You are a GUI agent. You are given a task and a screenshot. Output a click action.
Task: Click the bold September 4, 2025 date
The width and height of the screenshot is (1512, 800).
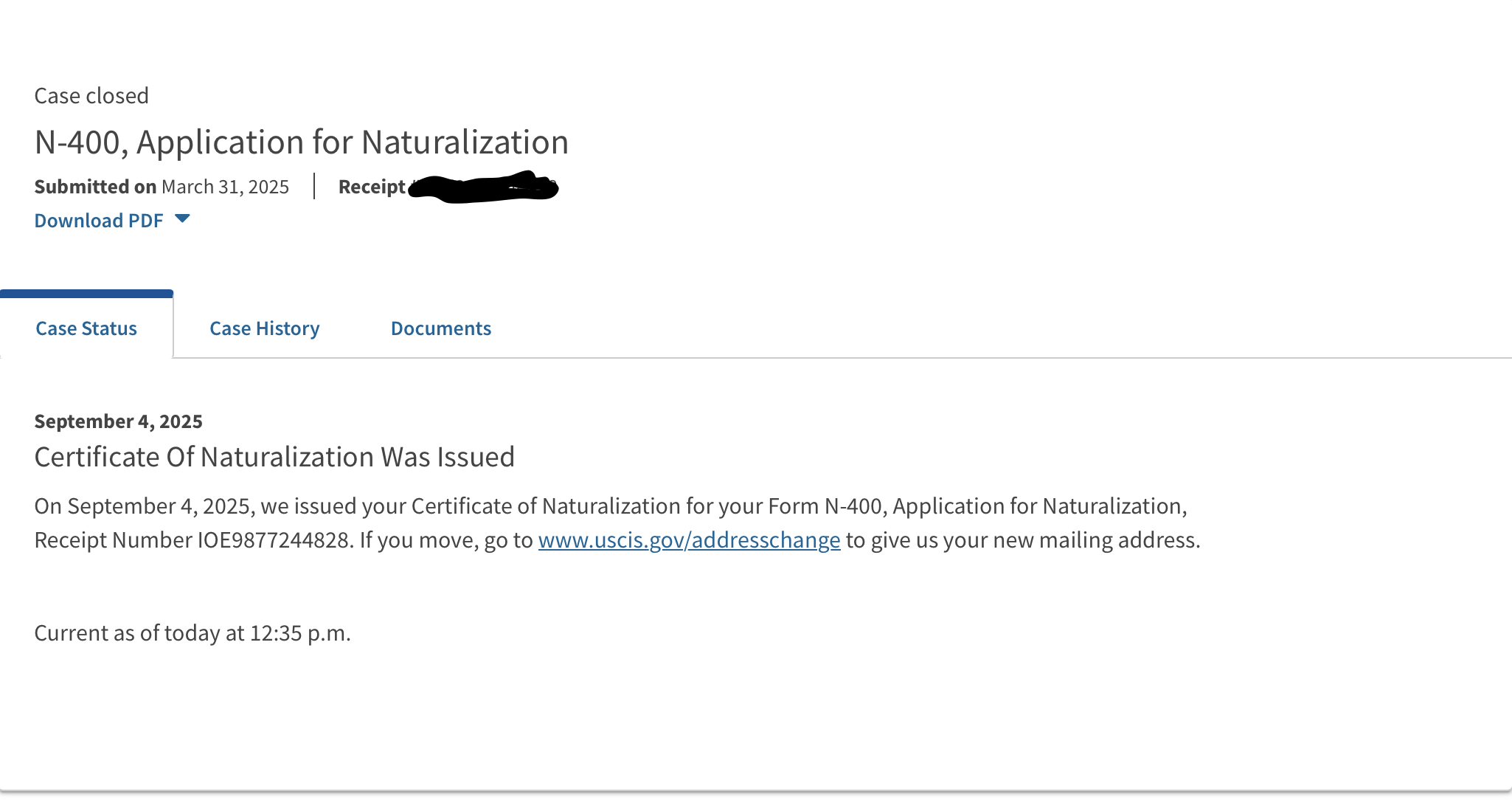(119, 421)
